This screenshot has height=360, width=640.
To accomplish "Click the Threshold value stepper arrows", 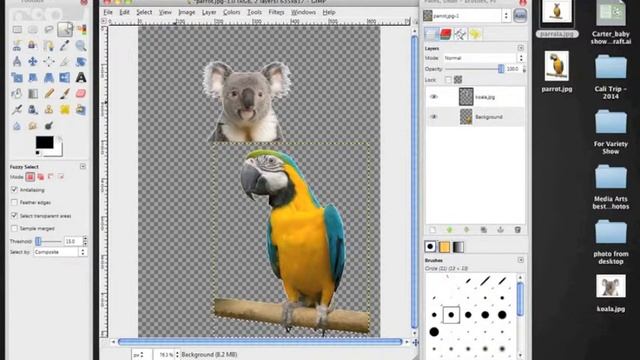I will coord(85,241).
